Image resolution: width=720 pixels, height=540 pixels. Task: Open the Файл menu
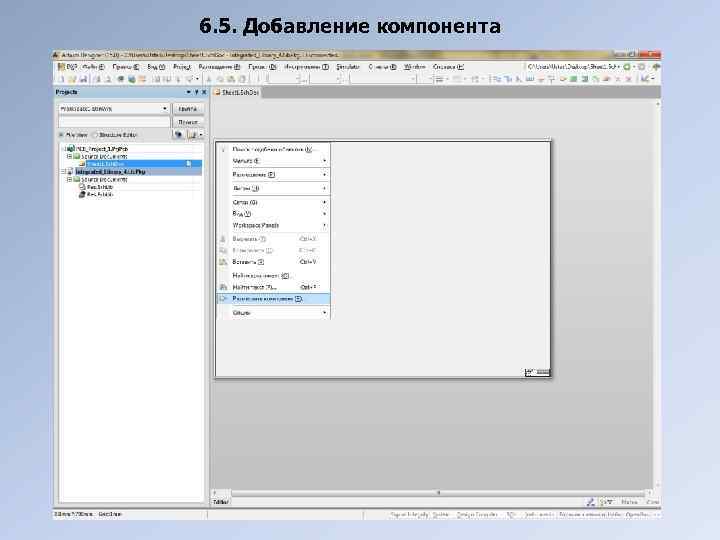93,67
